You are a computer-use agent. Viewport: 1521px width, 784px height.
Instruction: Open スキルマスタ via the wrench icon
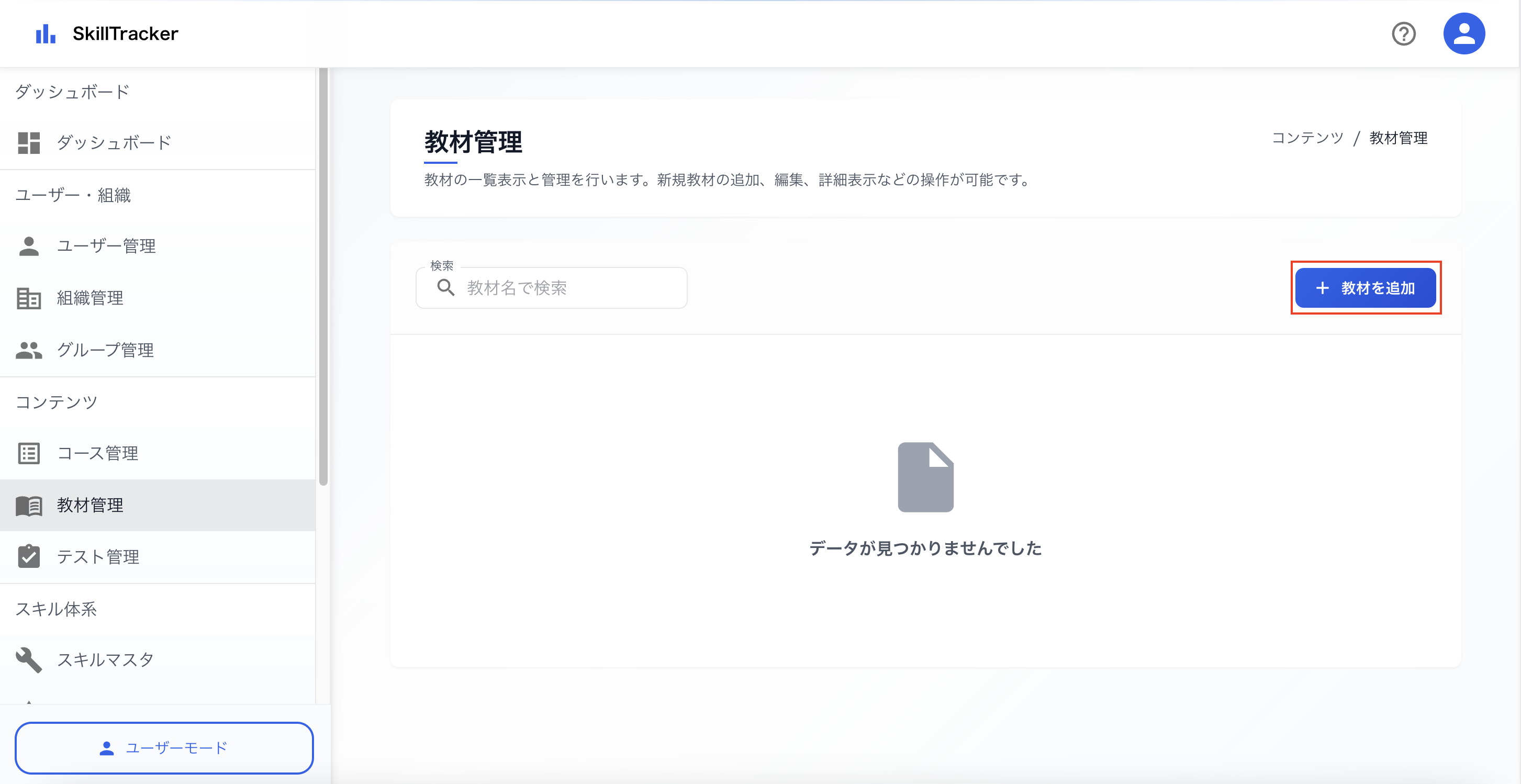point(28,659)
